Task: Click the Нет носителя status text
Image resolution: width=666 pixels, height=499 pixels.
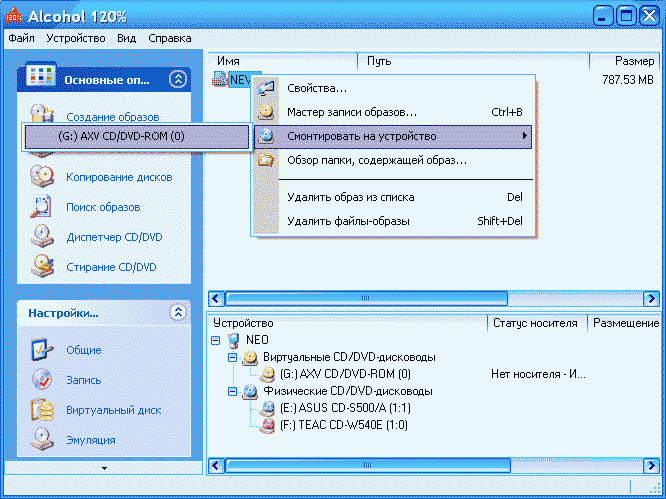Action: pyautogui.click(x=538, y=374)
